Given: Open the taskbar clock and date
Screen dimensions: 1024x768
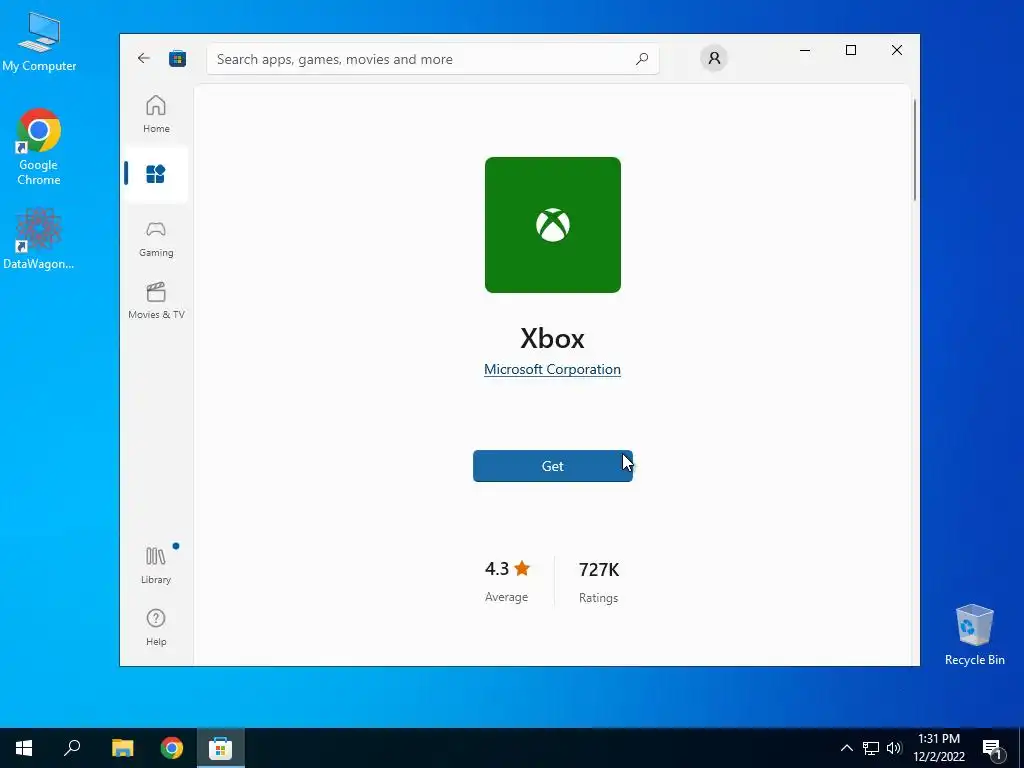Looking at the screenshot, I should tap(939, 748).
